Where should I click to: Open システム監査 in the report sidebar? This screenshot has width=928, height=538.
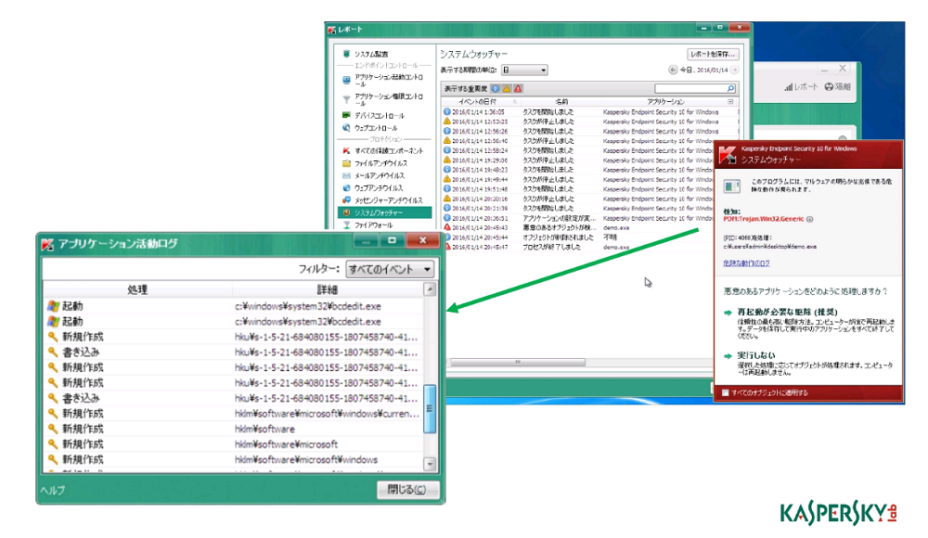pyautogui.click(x=370, y=54)
